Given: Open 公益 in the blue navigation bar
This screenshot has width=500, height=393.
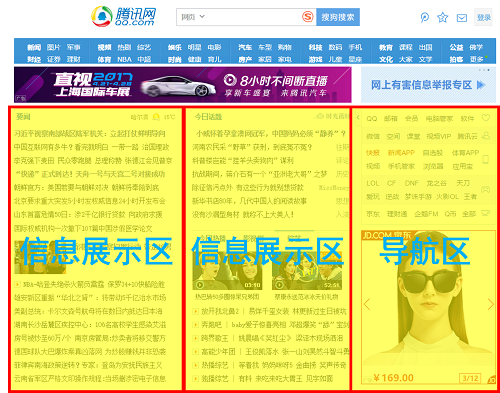Looking at the screenshot, I should pos(456,47).
